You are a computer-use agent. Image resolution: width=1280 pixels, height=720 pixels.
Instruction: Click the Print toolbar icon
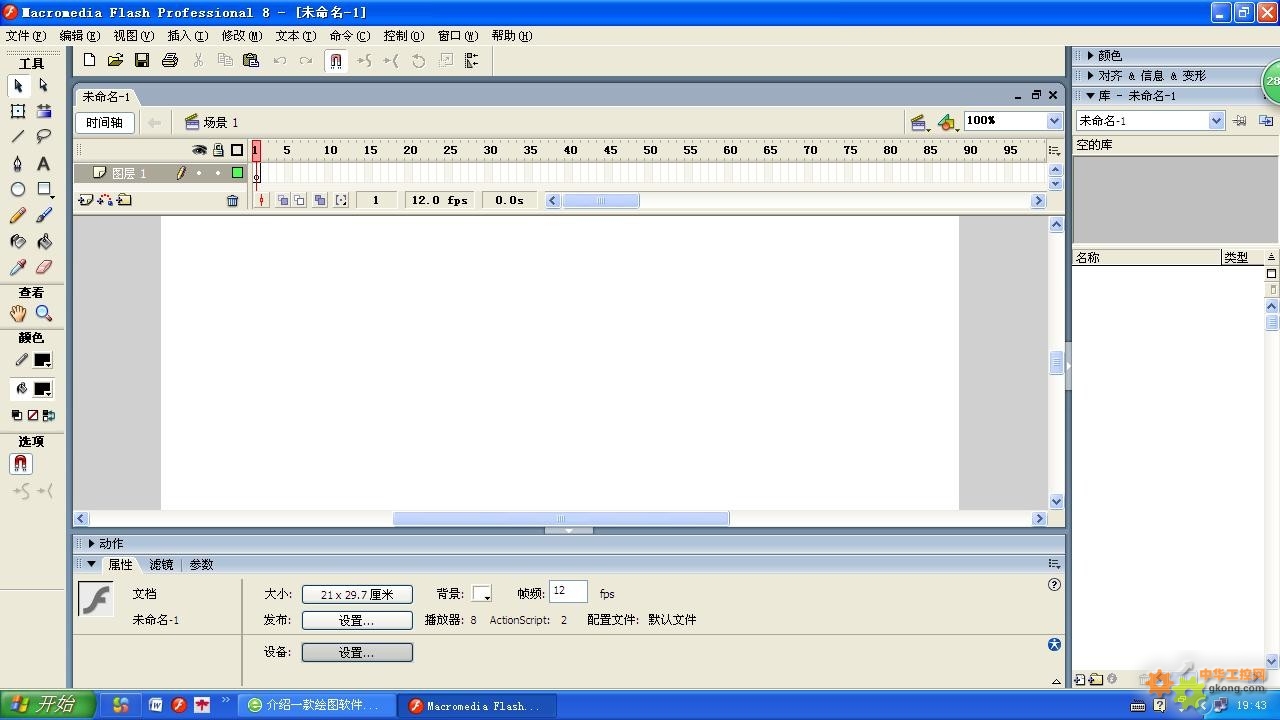point(170,60)
